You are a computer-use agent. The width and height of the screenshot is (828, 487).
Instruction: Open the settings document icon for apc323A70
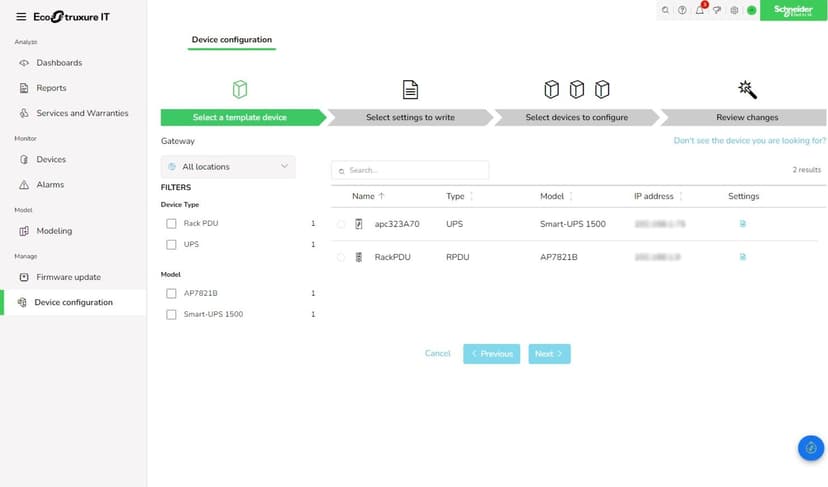[742, 224]
